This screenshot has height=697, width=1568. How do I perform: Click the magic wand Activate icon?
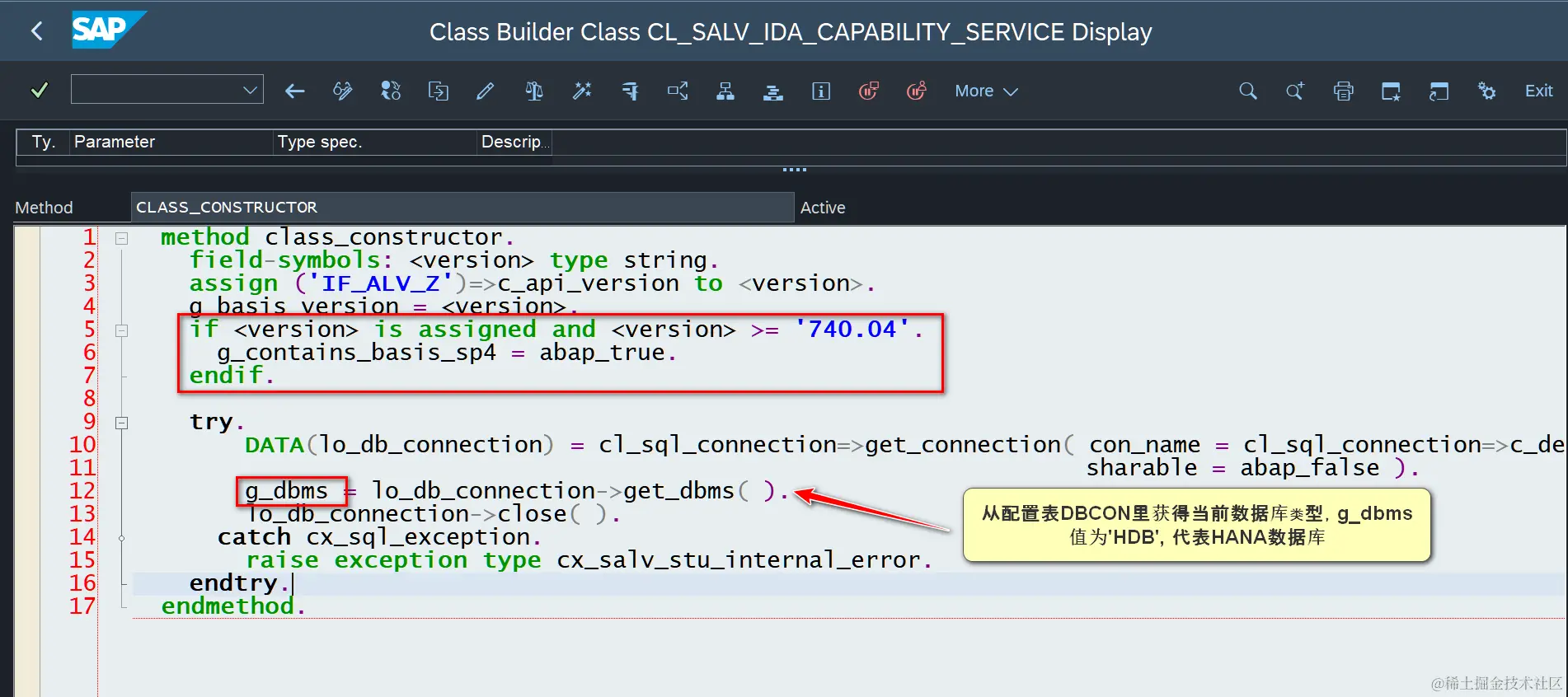(582, 91)
